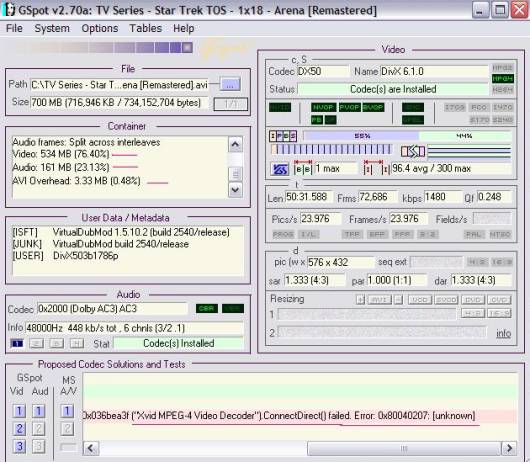Click the Qf 0.248 field
530x462 pixels.
494,197
